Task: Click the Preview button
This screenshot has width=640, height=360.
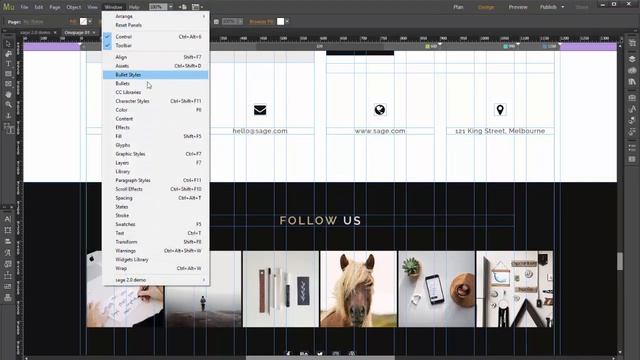Action: (518, 7)
